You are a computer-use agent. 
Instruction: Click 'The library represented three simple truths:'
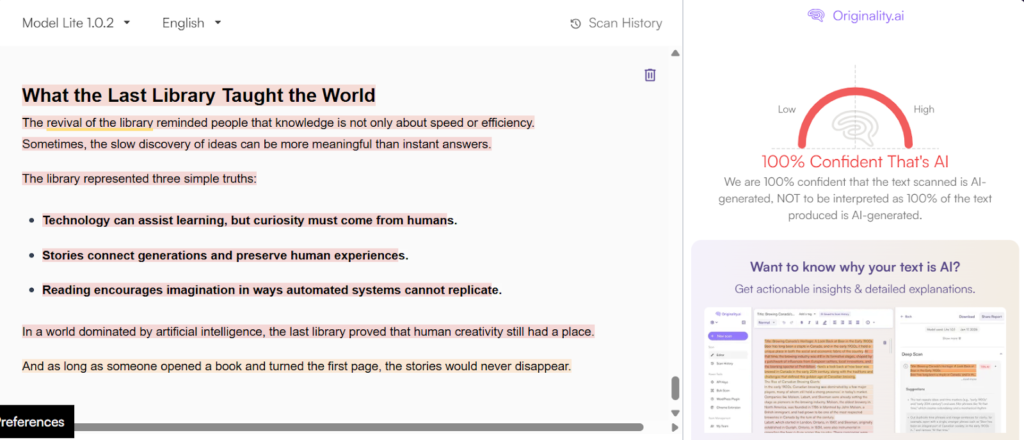pos(139,179)
